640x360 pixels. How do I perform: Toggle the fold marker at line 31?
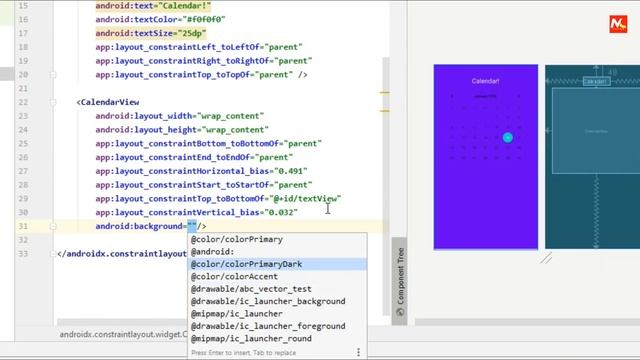(53, 226)
